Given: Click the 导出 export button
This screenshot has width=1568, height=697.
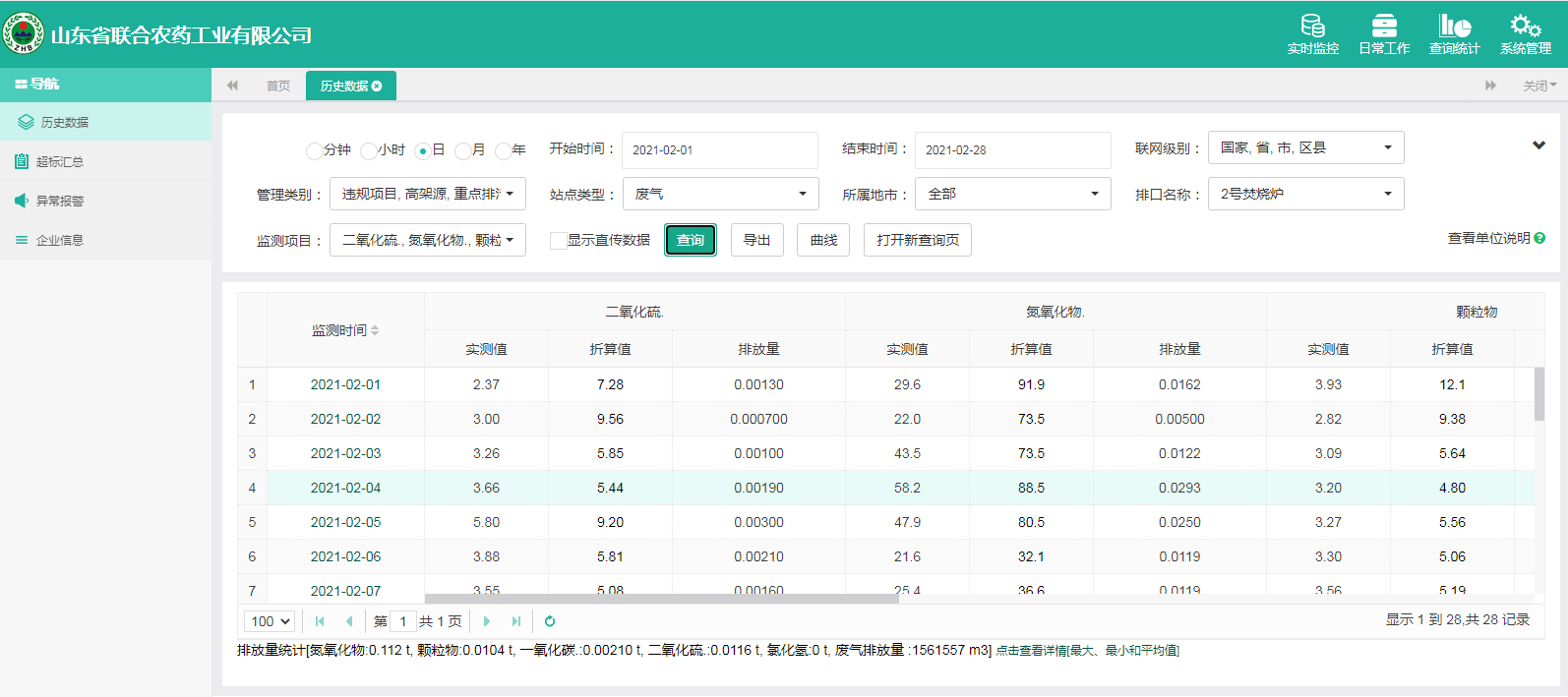Looking at the screenshot, I should pyautogui.click(x=756, y=240).
